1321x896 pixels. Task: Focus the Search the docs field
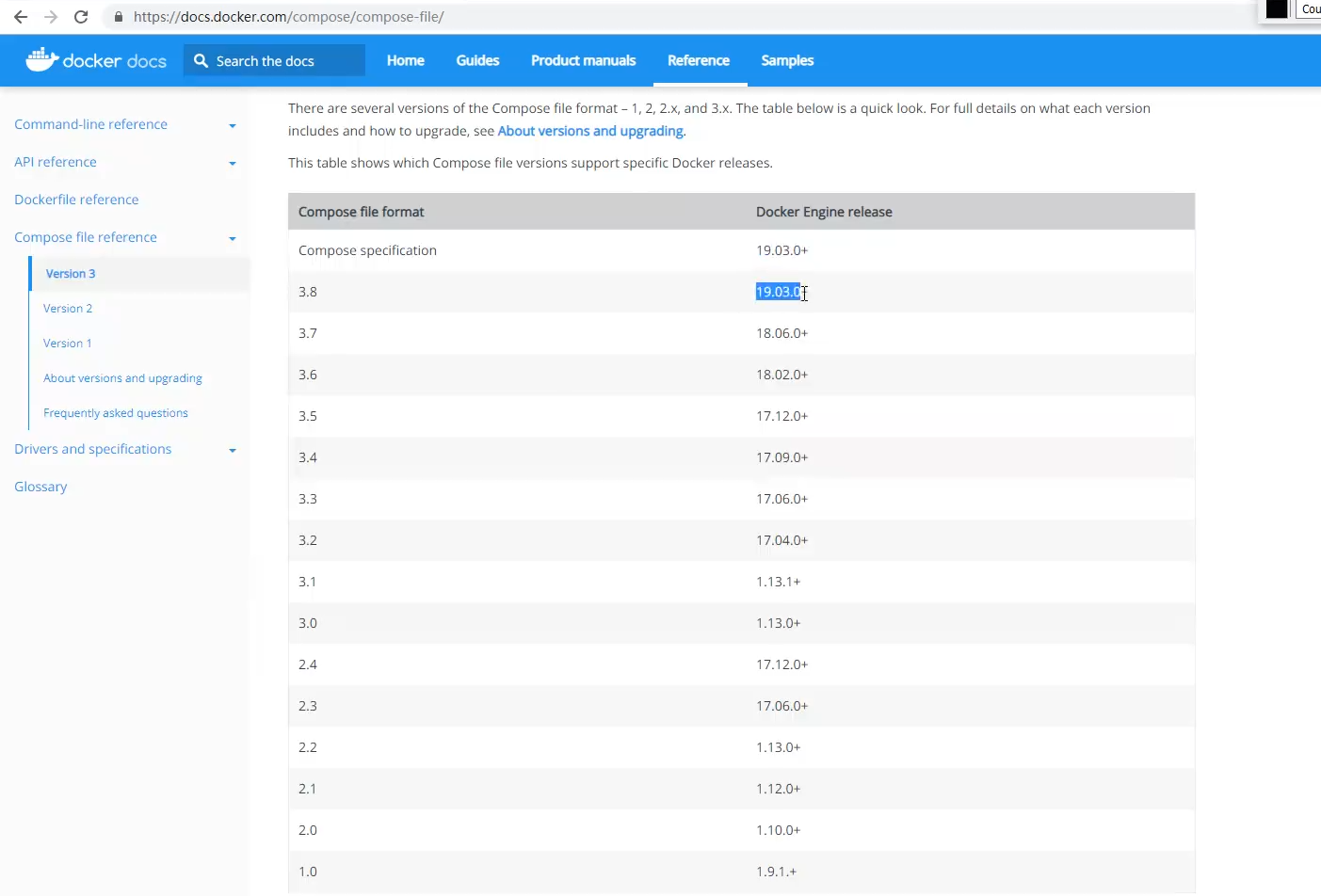point(274,60)
